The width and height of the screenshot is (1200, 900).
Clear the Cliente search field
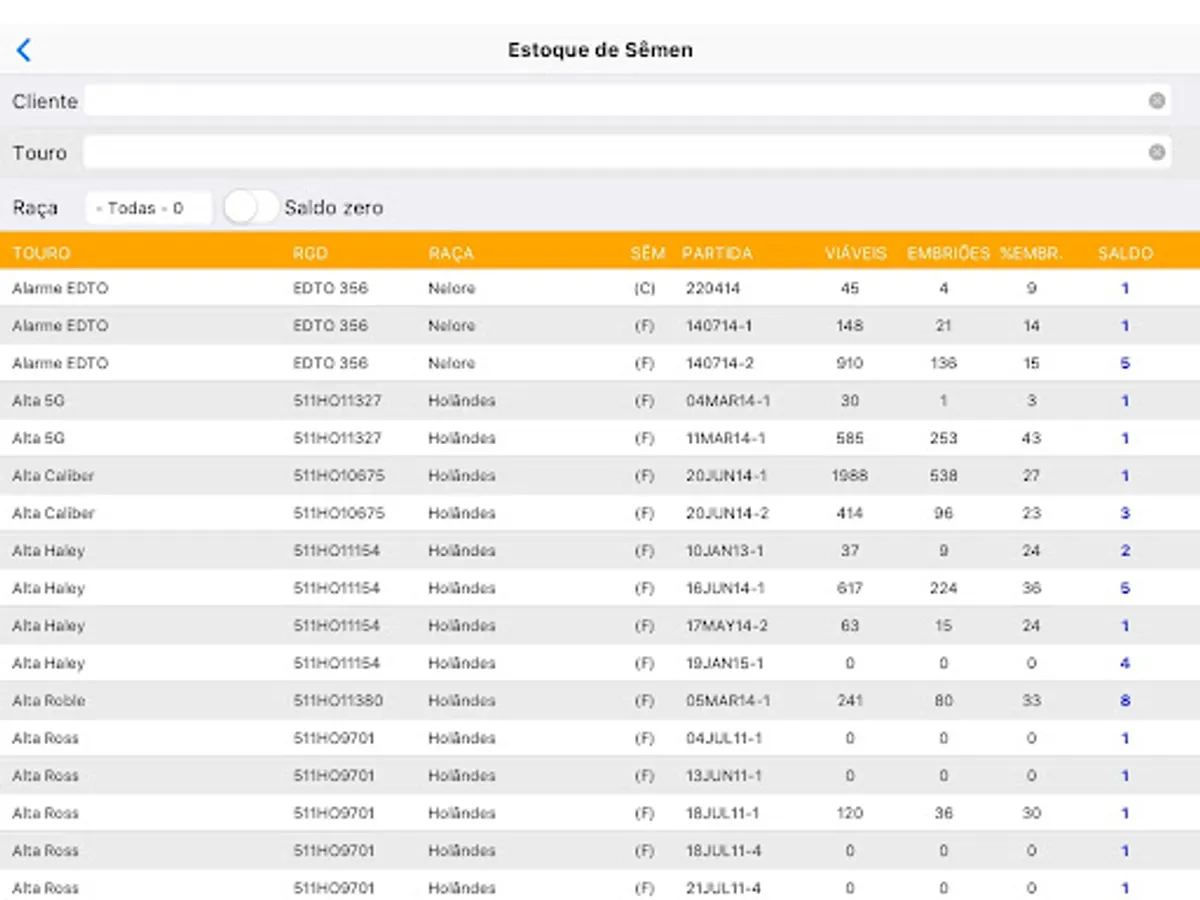coord(1156,101)
